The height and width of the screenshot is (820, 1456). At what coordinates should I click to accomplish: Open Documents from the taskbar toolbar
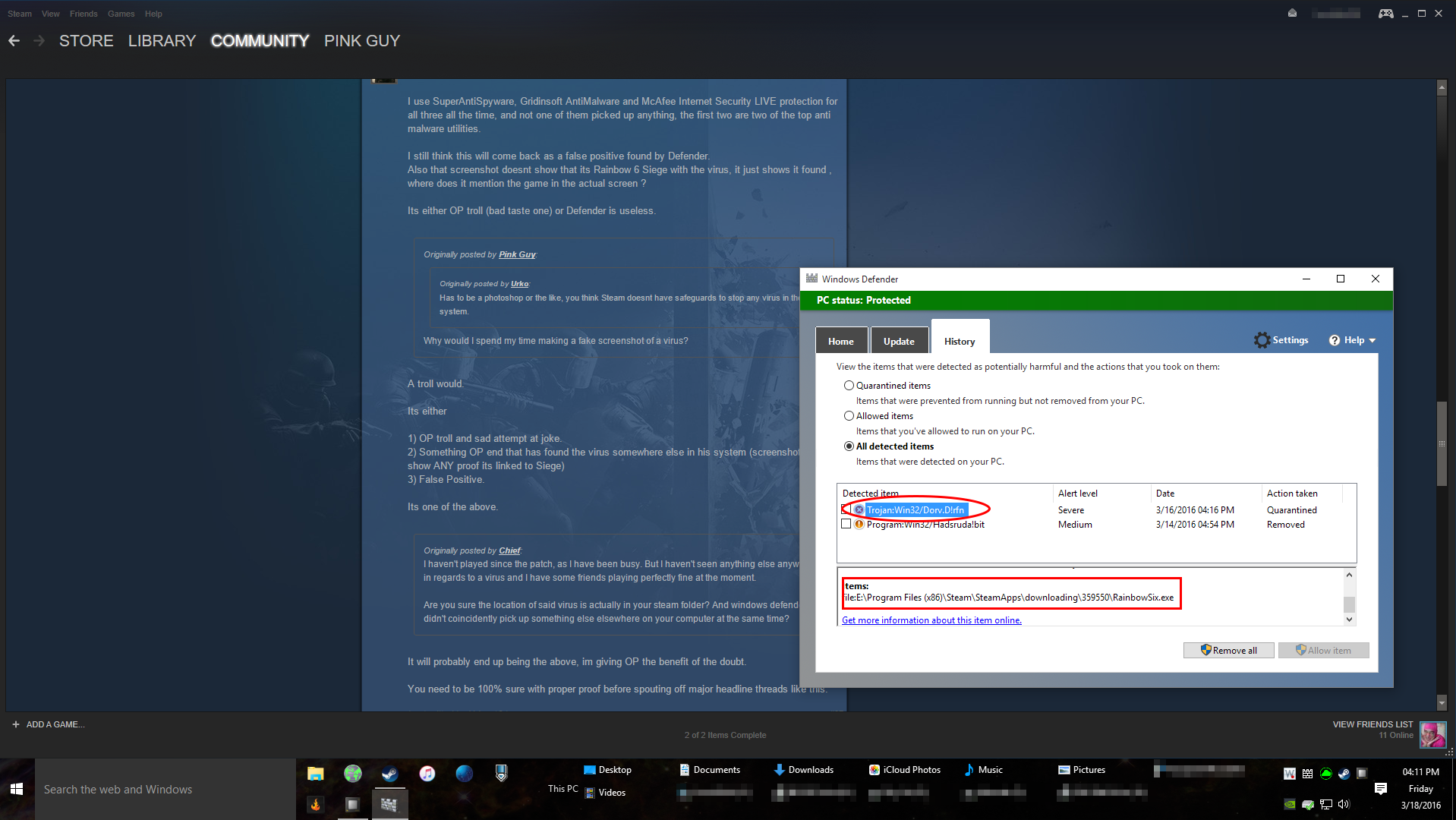[x=710, y=770]
